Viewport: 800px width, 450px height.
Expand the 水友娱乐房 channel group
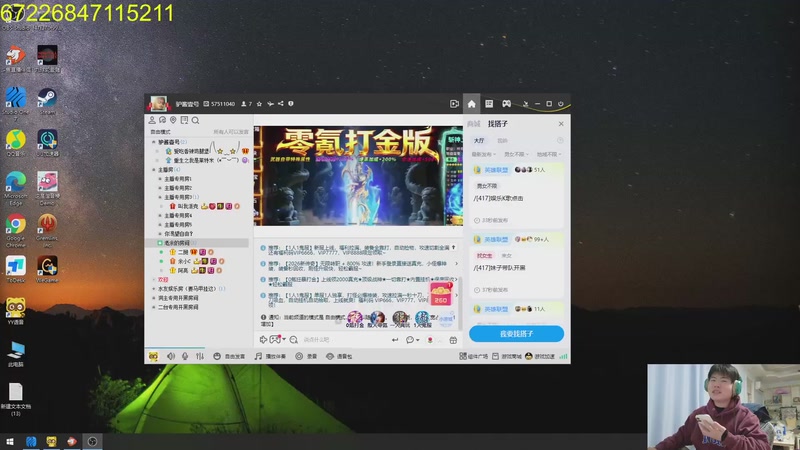point(154,289)
